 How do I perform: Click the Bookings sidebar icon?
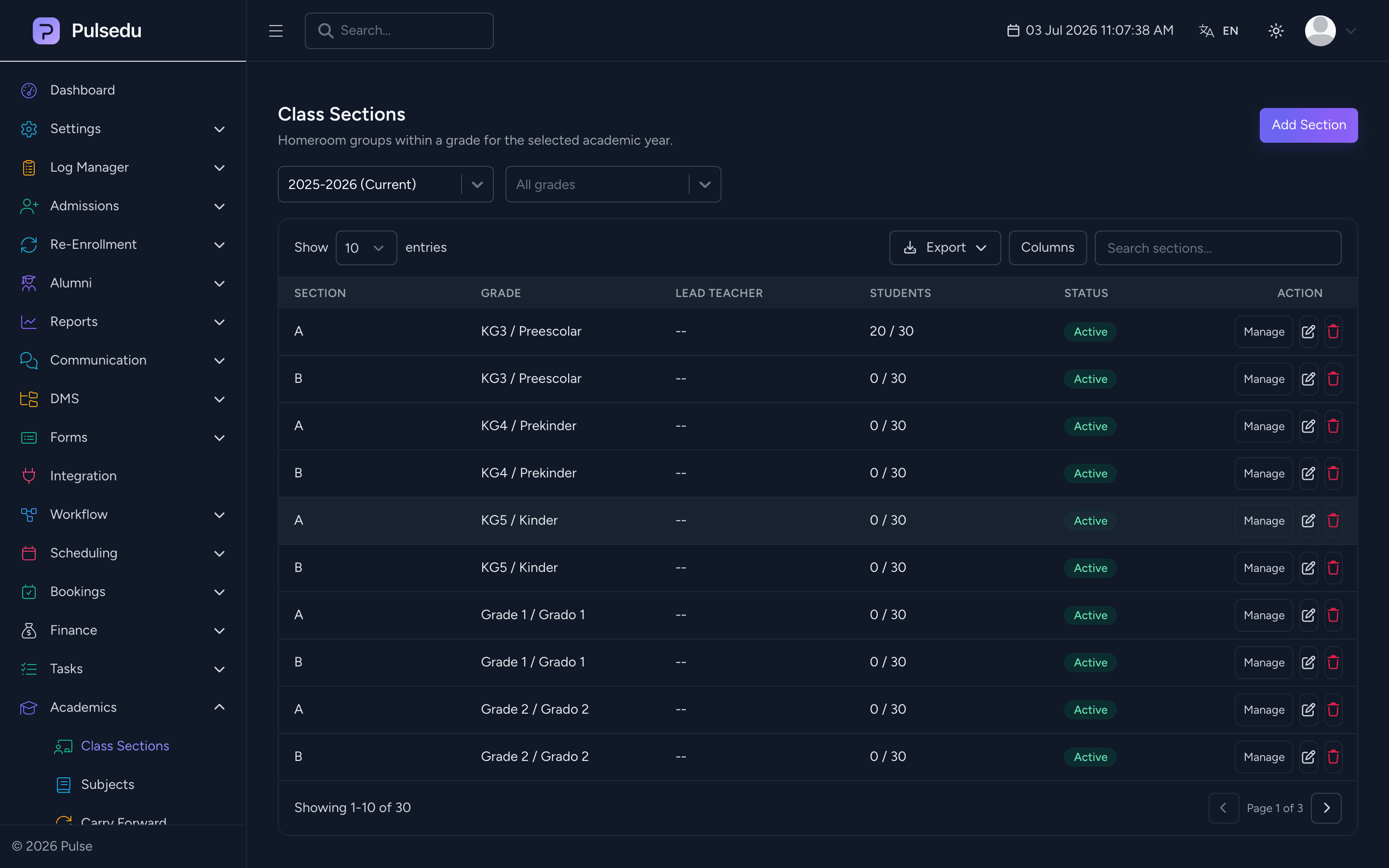point(29,591)
